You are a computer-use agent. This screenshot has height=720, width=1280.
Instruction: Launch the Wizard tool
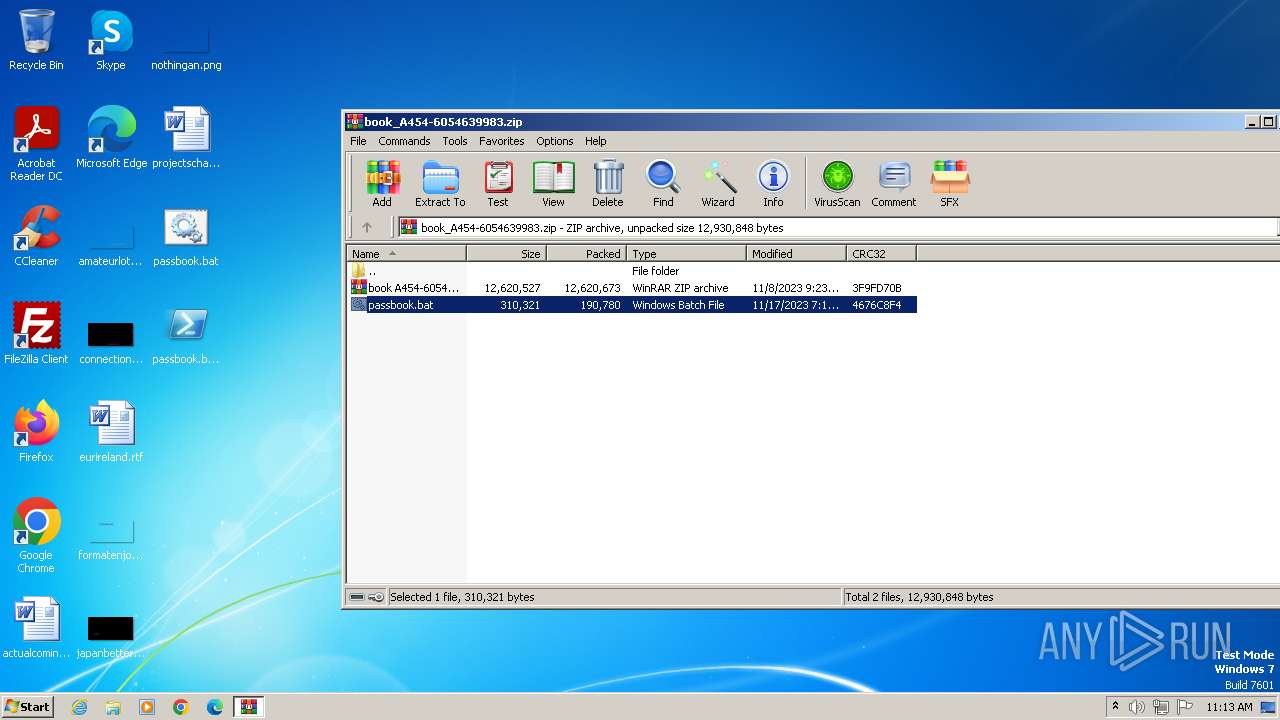(x=718, y=184)
